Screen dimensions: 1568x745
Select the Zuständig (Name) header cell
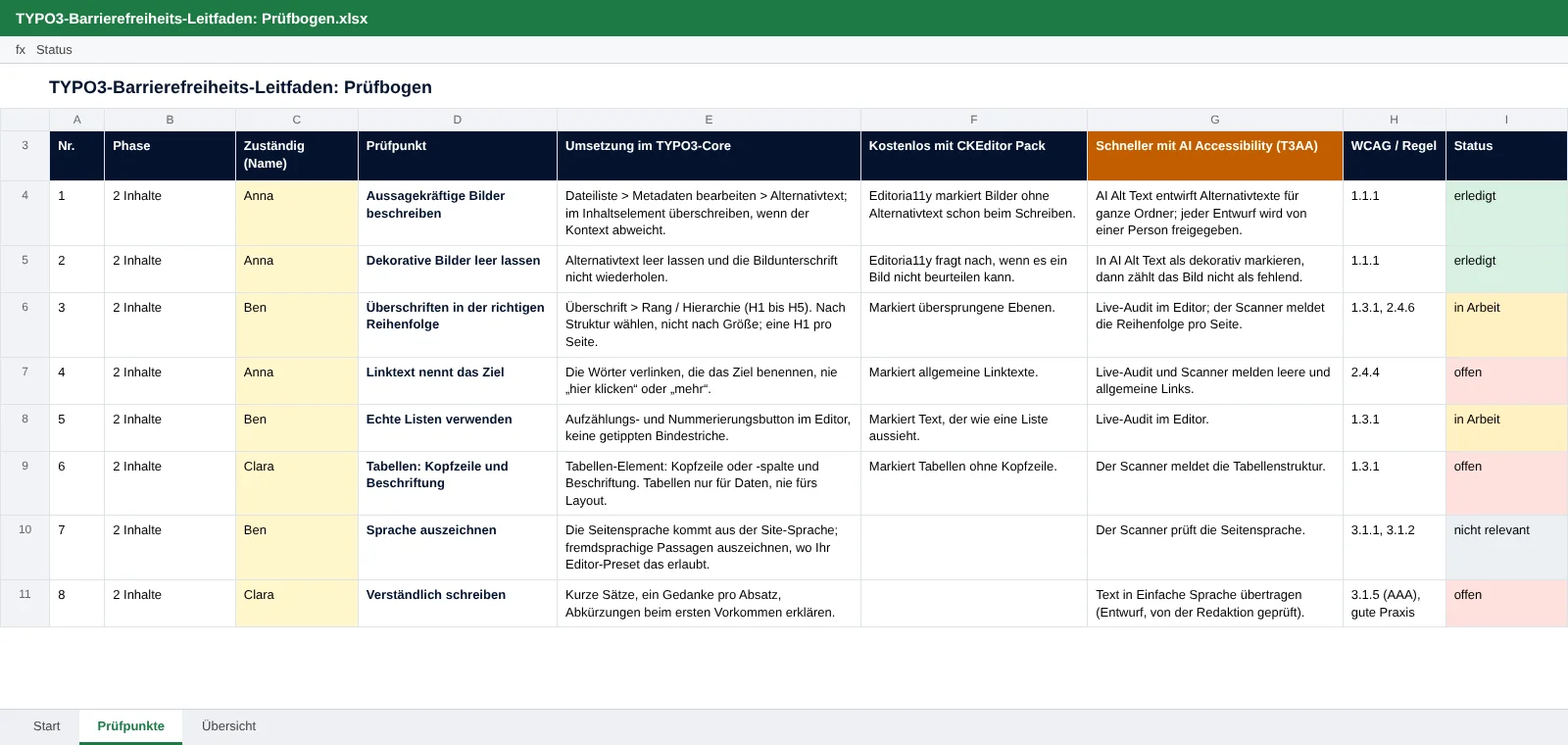point(297,156)
